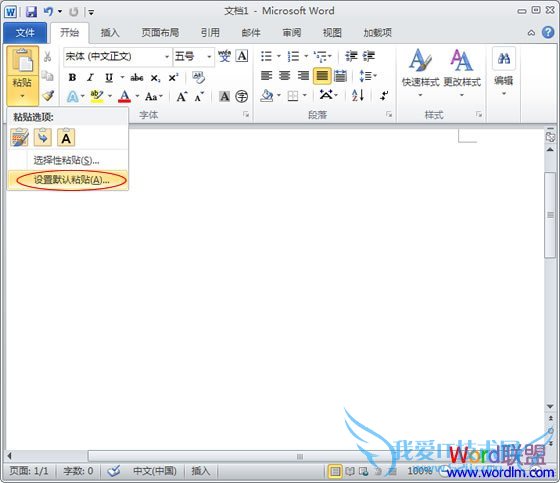560x483 pixels.
Task: Switch to 引用 tab
Action: tap(210, 33)
